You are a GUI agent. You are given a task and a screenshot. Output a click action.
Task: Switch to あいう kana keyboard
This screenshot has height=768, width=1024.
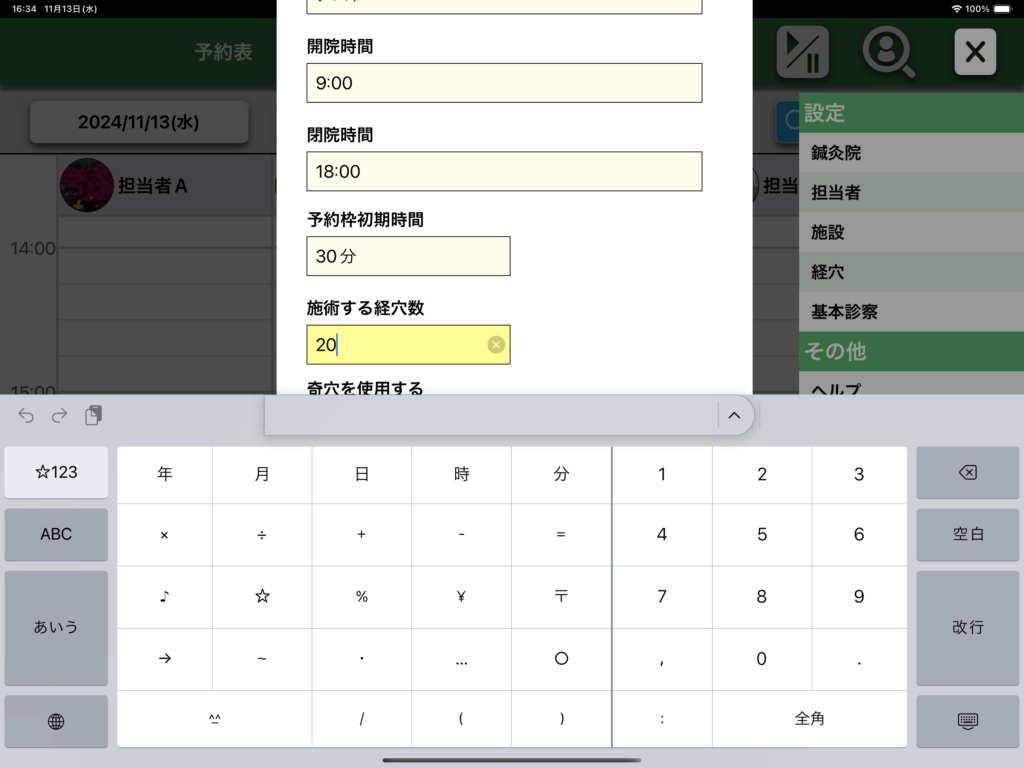point(56,627)
